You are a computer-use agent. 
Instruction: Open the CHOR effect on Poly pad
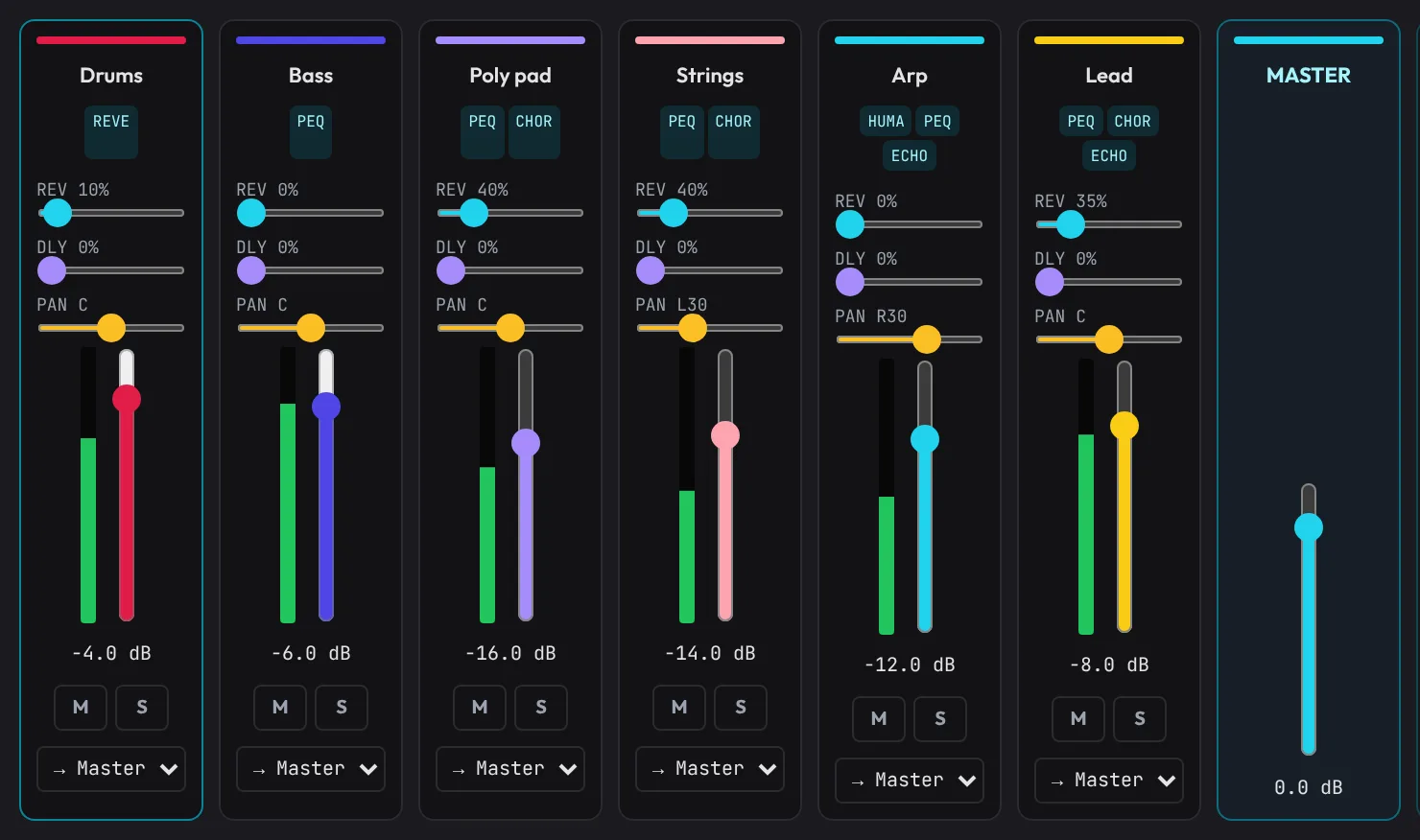click(x=534, y=132)
